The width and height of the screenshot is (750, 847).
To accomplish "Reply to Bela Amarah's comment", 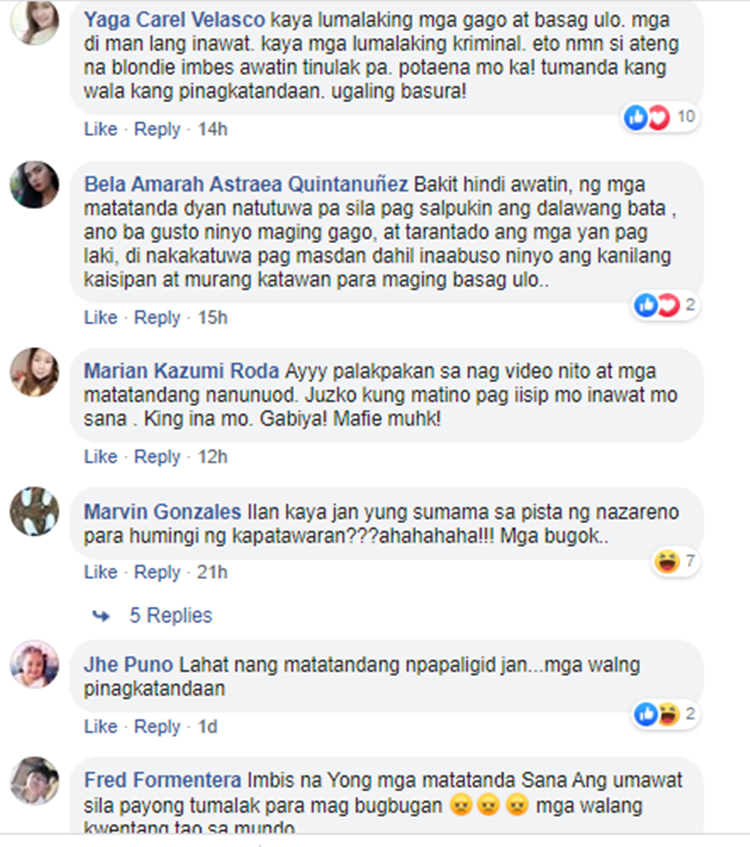I will click(x=157, y=318).
